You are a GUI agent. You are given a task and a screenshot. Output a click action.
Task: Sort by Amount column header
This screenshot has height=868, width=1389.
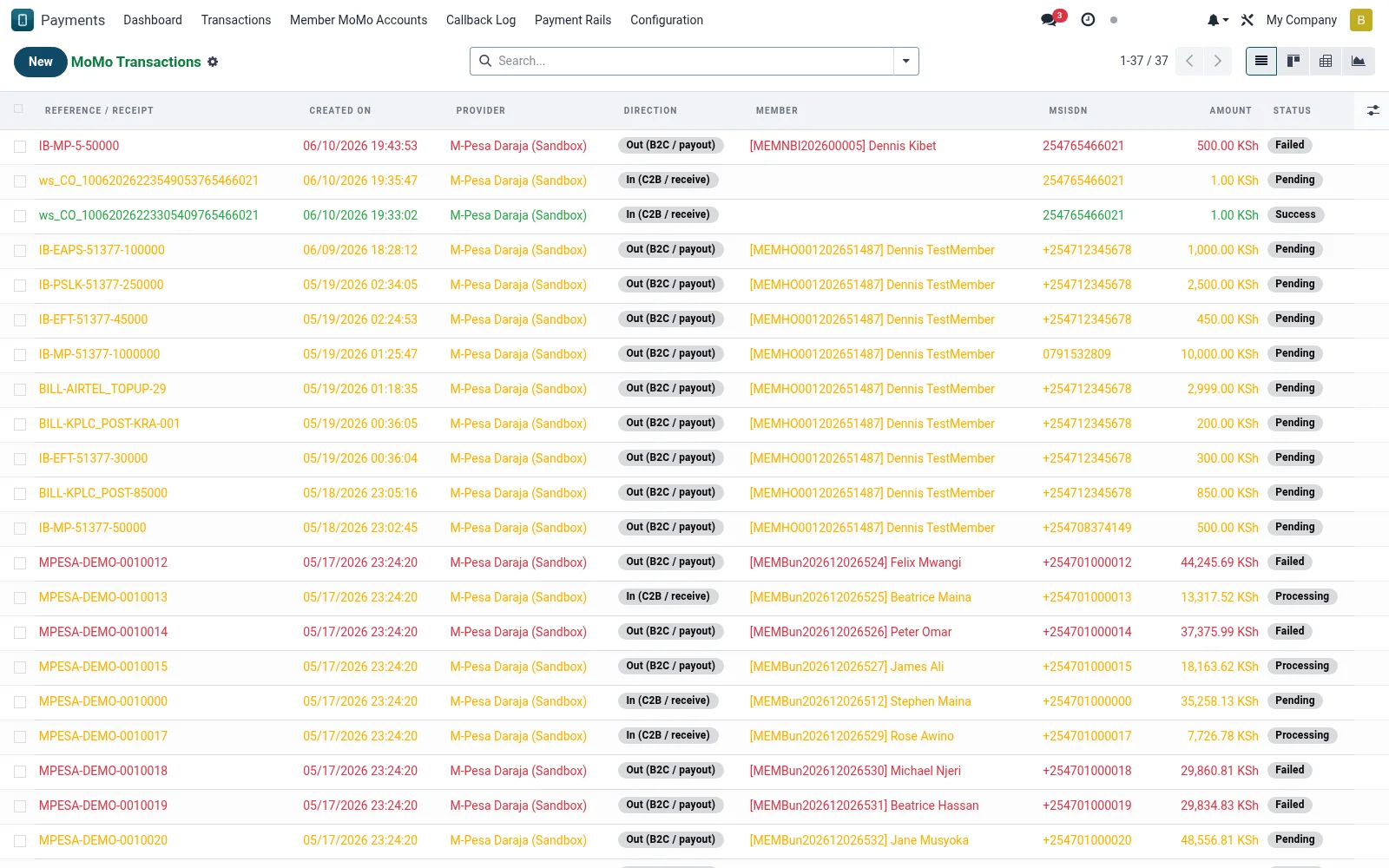point(1231,111)
